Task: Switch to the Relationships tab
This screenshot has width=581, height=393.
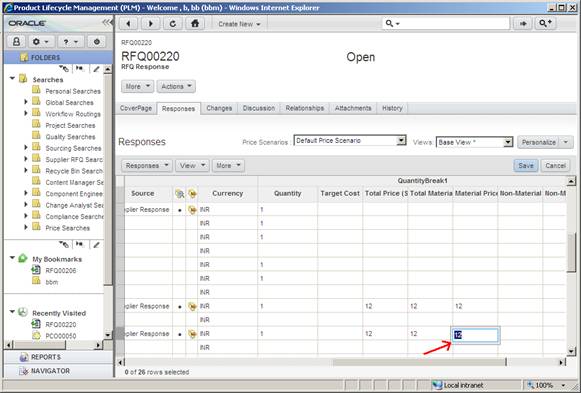Action: 305,108
